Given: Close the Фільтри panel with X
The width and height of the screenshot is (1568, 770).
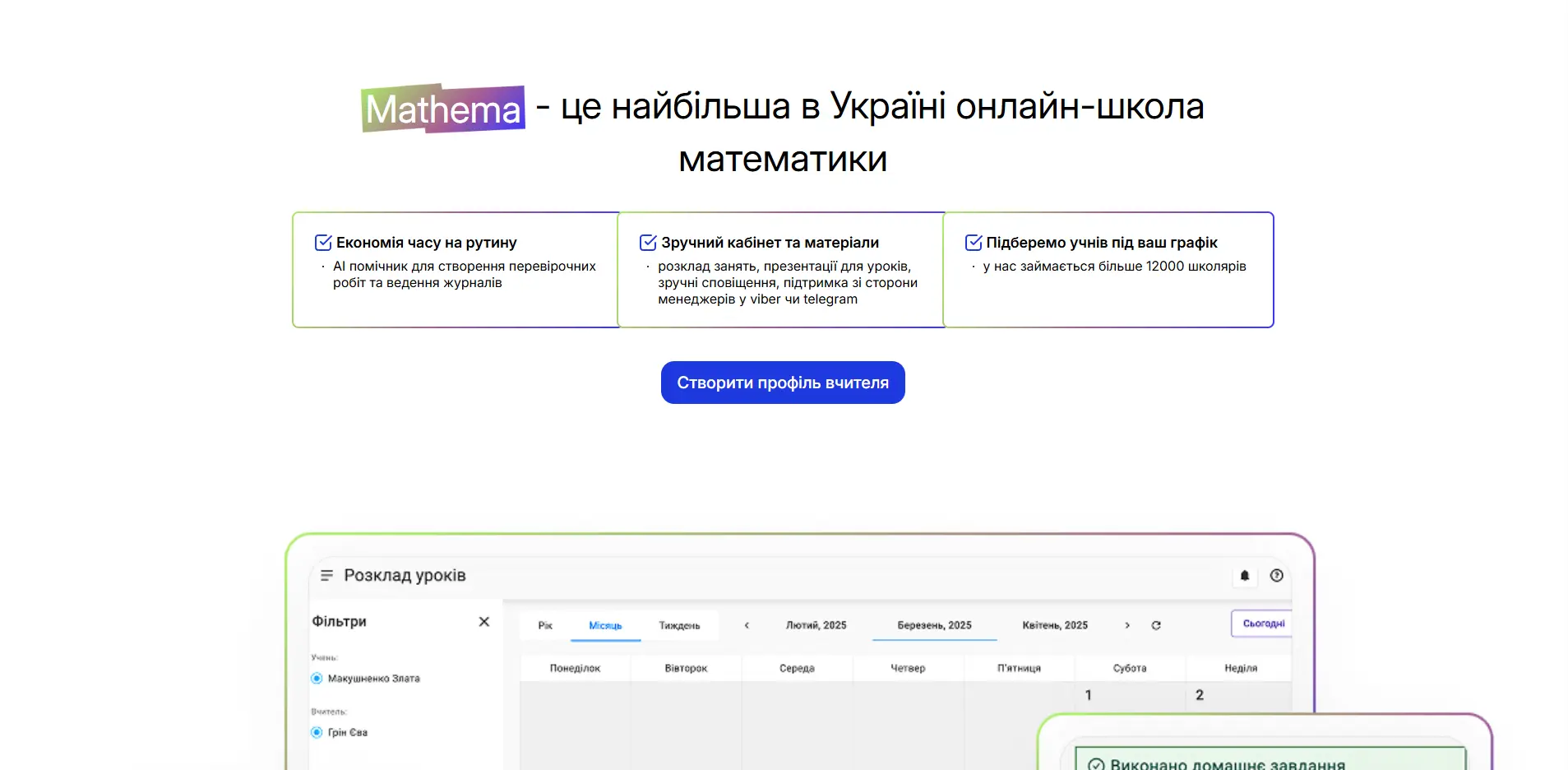Looking at the screenshot, I should coord(484,622).
